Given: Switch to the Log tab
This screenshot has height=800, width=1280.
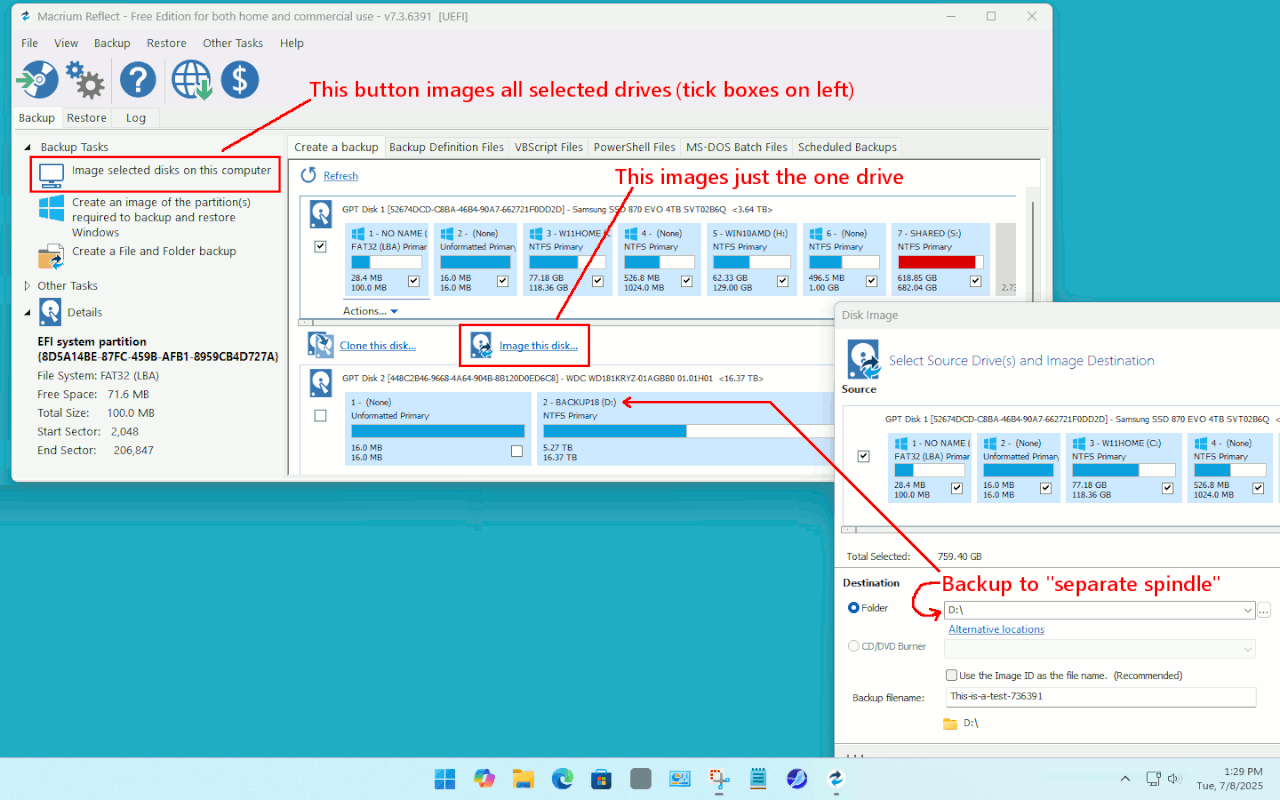Looking at the screenshot, I should coord(136,118).
